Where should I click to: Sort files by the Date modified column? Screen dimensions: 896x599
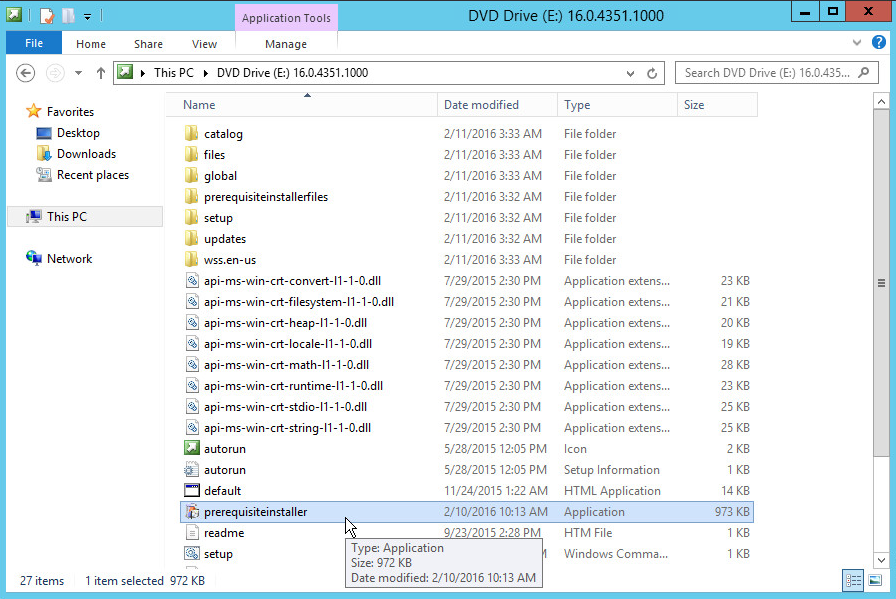482,105
